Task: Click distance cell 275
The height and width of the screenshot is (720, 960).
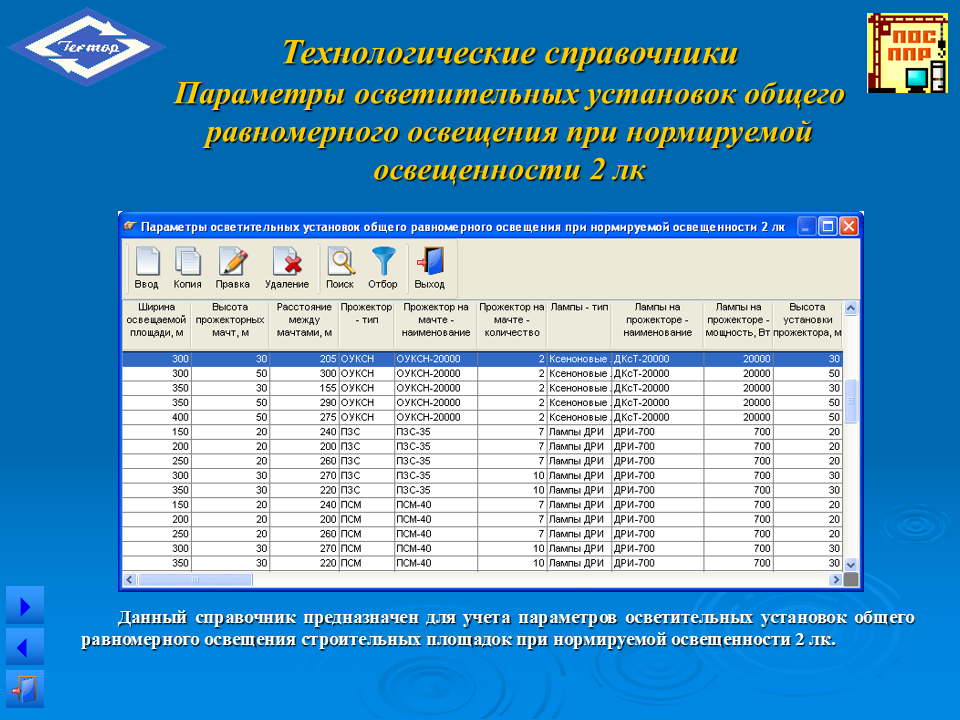Action: coord(304,418)
